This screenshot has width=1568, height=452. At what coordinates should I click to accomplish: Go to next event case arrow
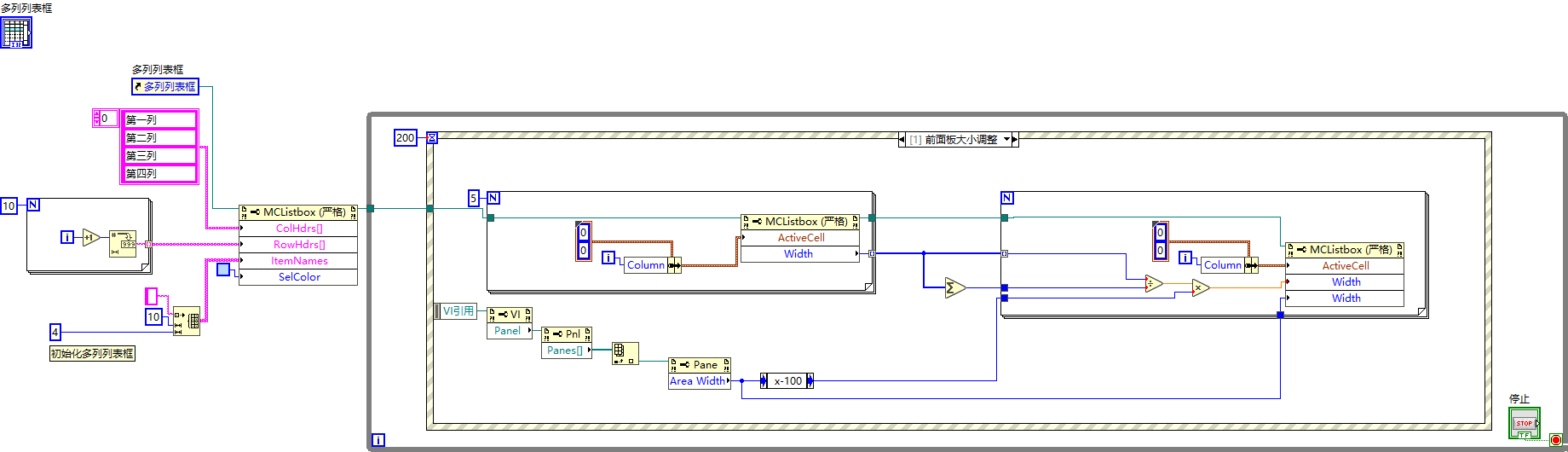(x=1015, y=140)
